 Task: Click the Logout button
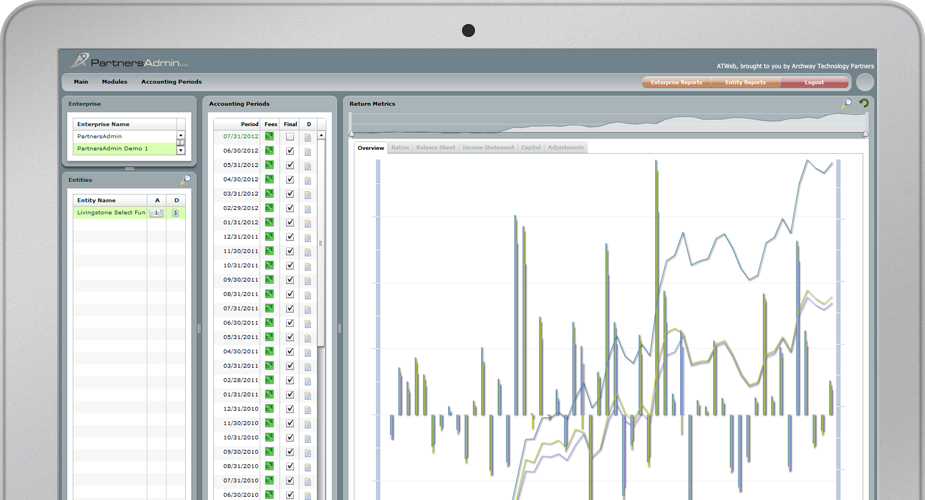point(814,82)
